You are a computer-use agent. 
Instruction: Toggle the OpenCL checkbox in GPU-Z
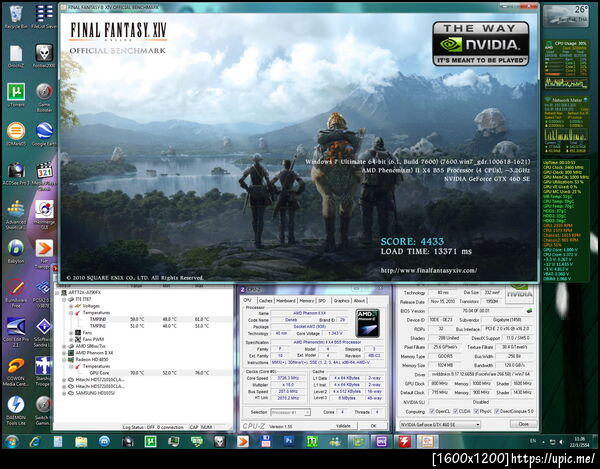click(432, 411)
